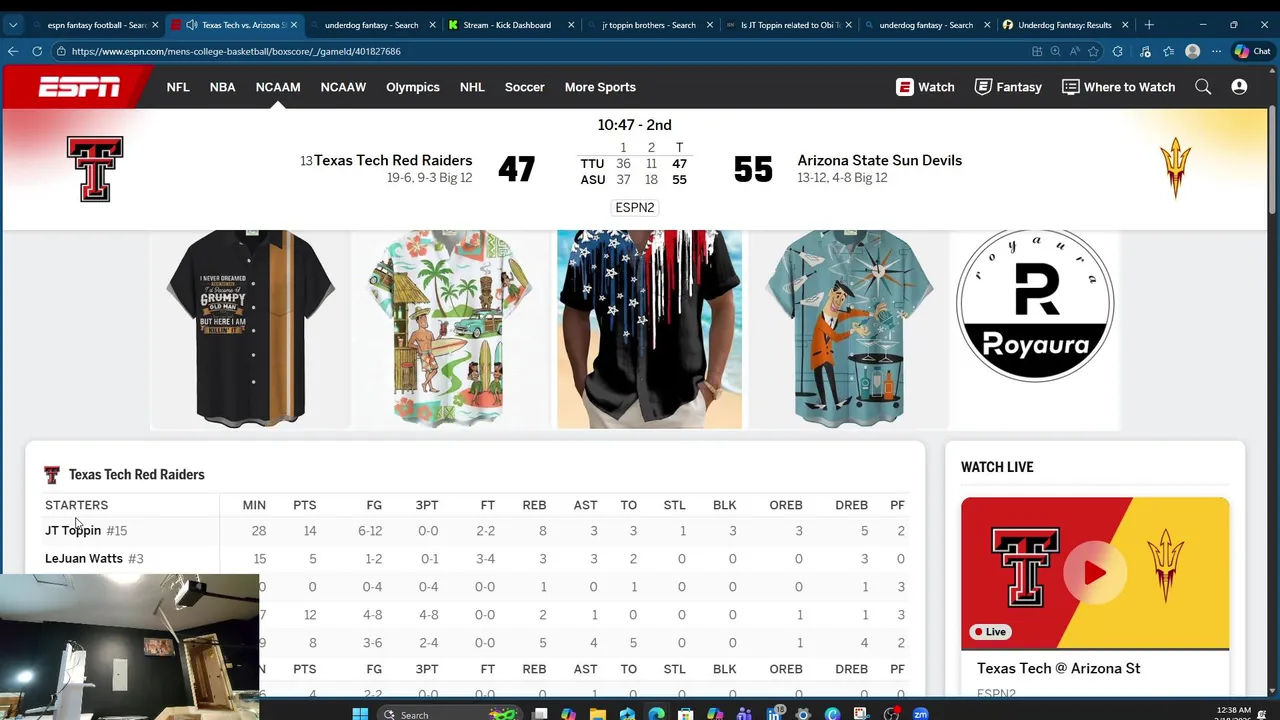Click the ESPN2 network badge
This screenshot has width=1280, height=720.
635,207
